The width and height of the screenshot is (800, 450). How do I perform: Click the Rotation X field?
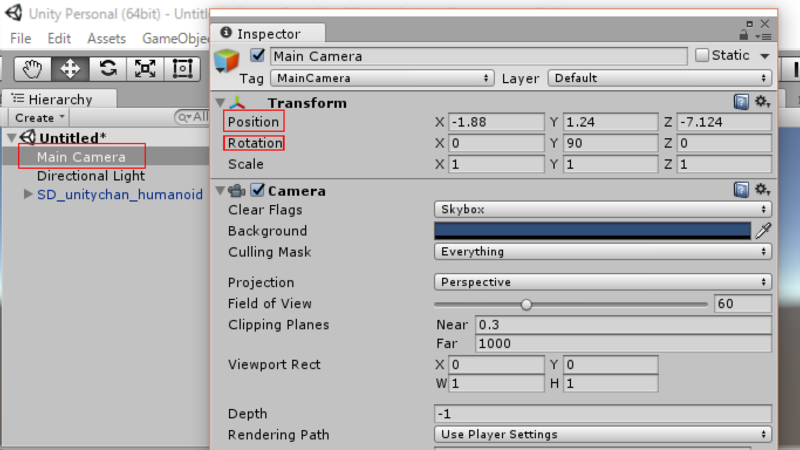496,143
